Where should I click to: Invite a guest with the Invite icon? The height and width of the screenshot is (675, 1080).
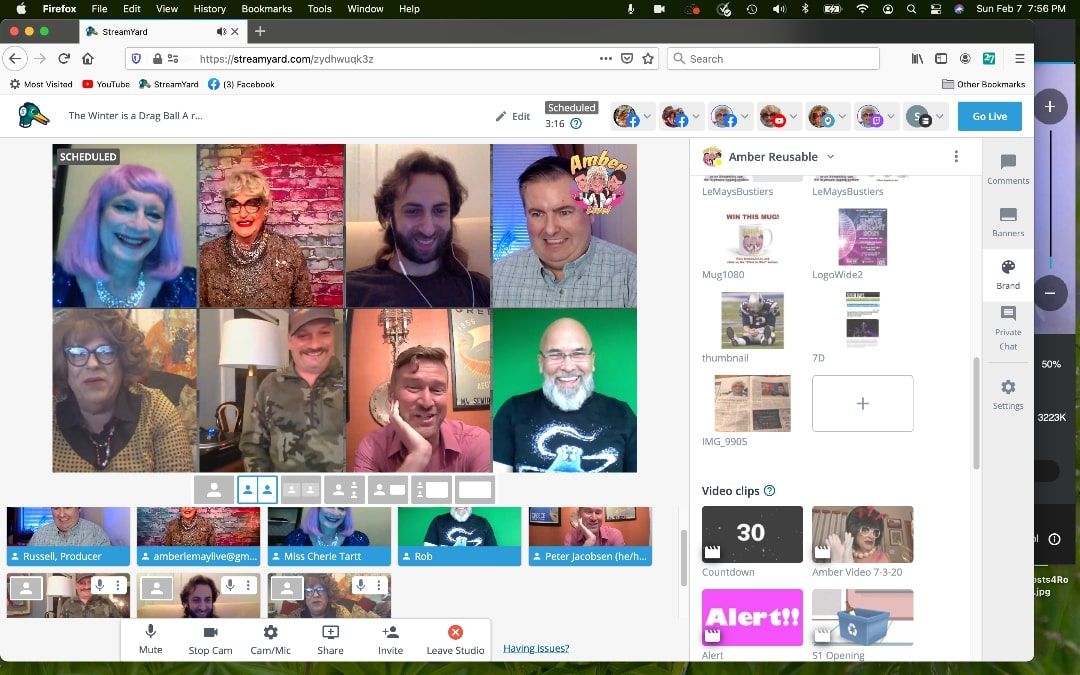(391, 638)
